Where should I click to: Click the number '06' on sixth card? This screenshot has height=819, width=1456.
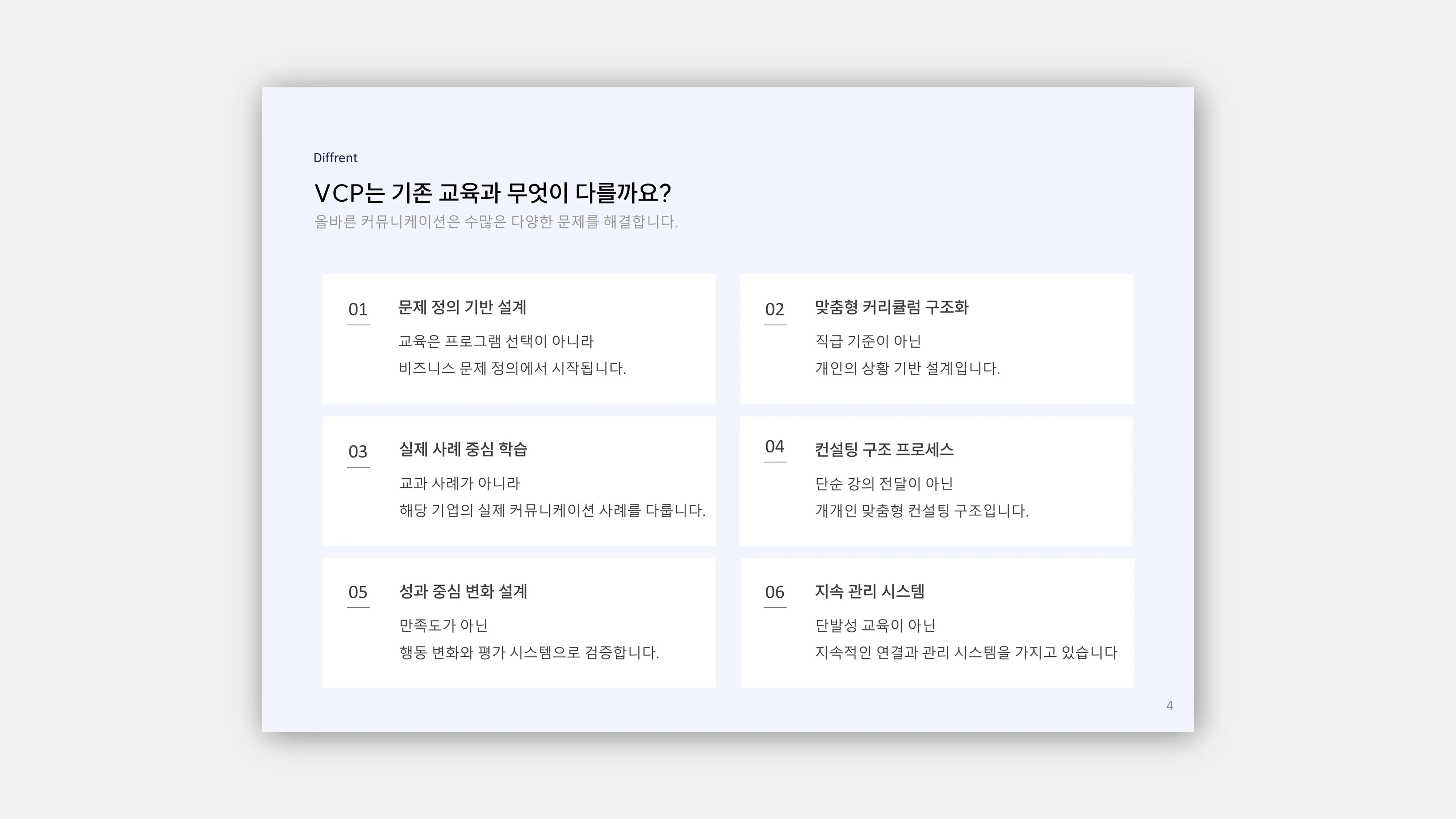point(774,592)
